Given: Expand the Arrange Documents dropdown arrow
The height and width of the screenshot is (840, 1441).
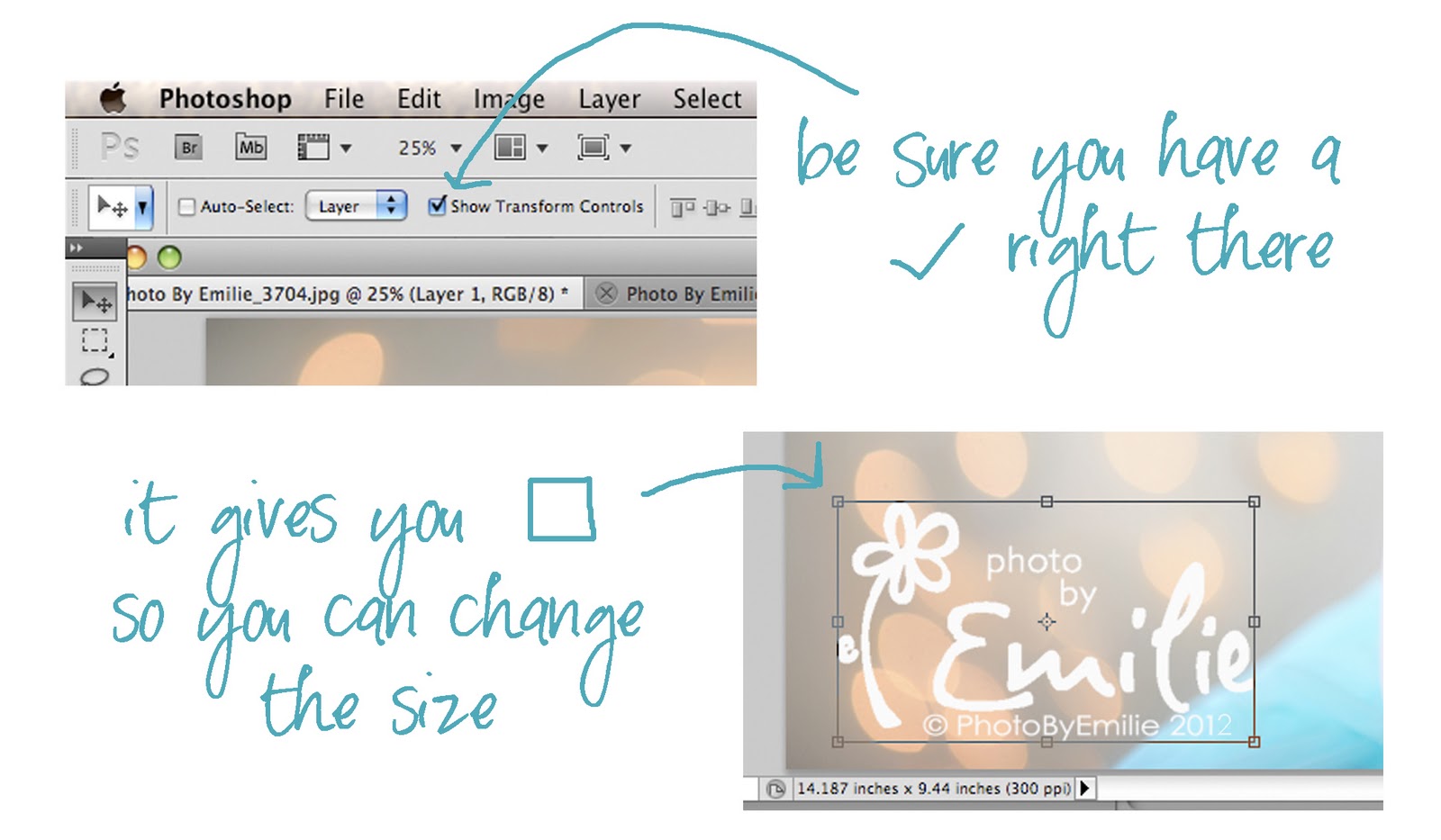Looking at the screenshot, I should (x=542, y=149).
